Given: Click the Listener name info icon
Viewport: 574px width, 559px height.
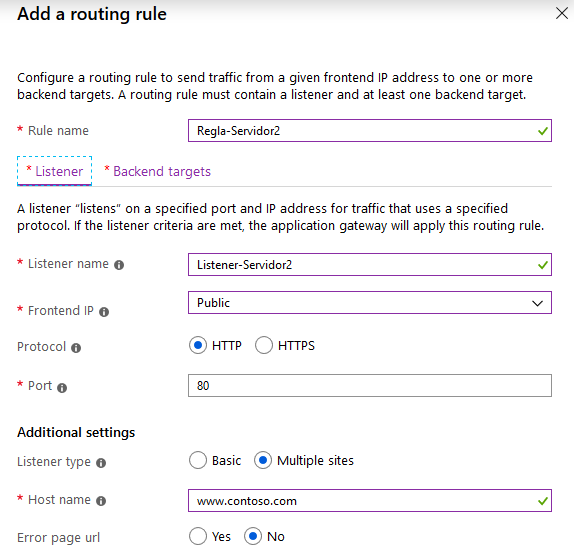Looking at the screenshot, I should coord(119,265).
